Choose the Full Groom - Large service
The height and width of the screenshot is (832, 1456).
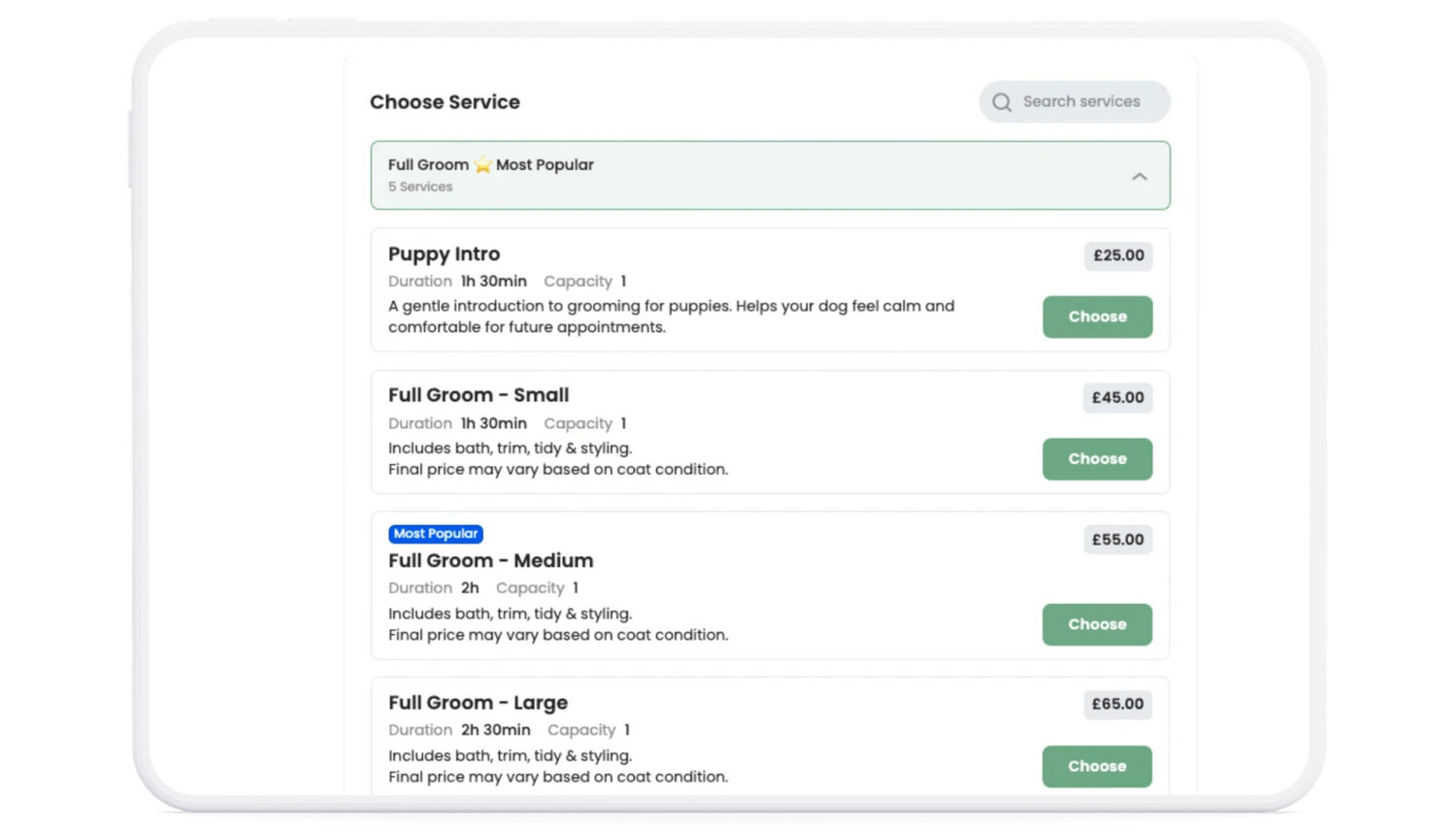pyautogui.click(x=1098, y=766)
